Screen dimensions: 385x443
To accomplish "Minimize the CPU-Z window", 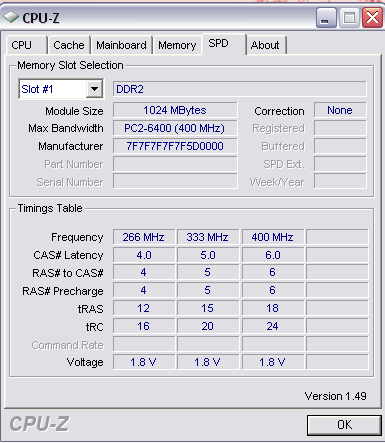I will 326,18.
